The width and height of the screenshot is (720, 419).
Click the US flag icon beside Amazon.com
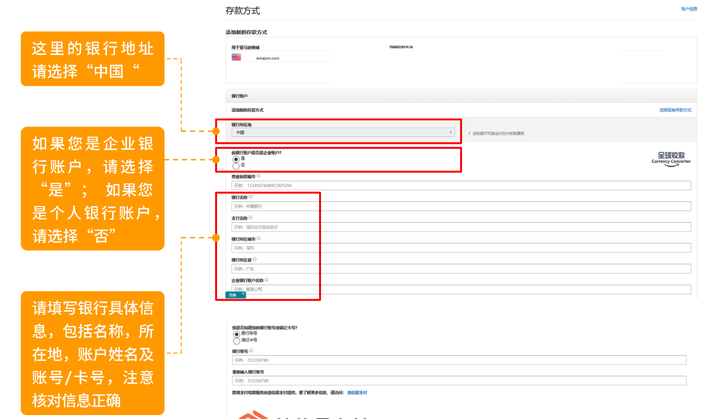tap(236, 57)
